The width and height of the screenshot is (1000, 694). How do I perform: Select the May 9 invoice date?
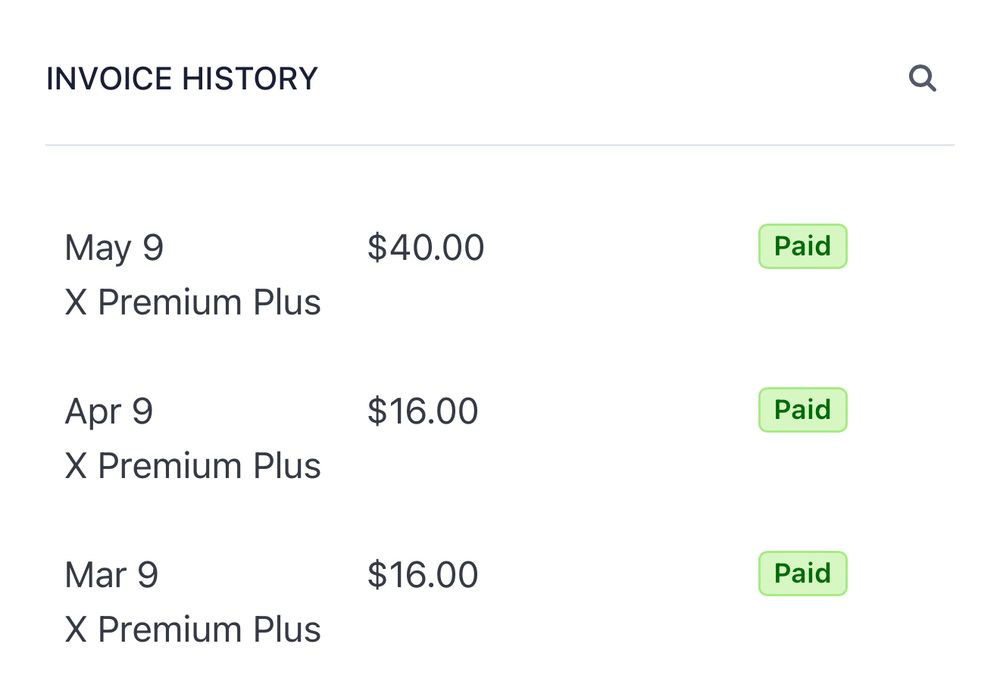114,248
